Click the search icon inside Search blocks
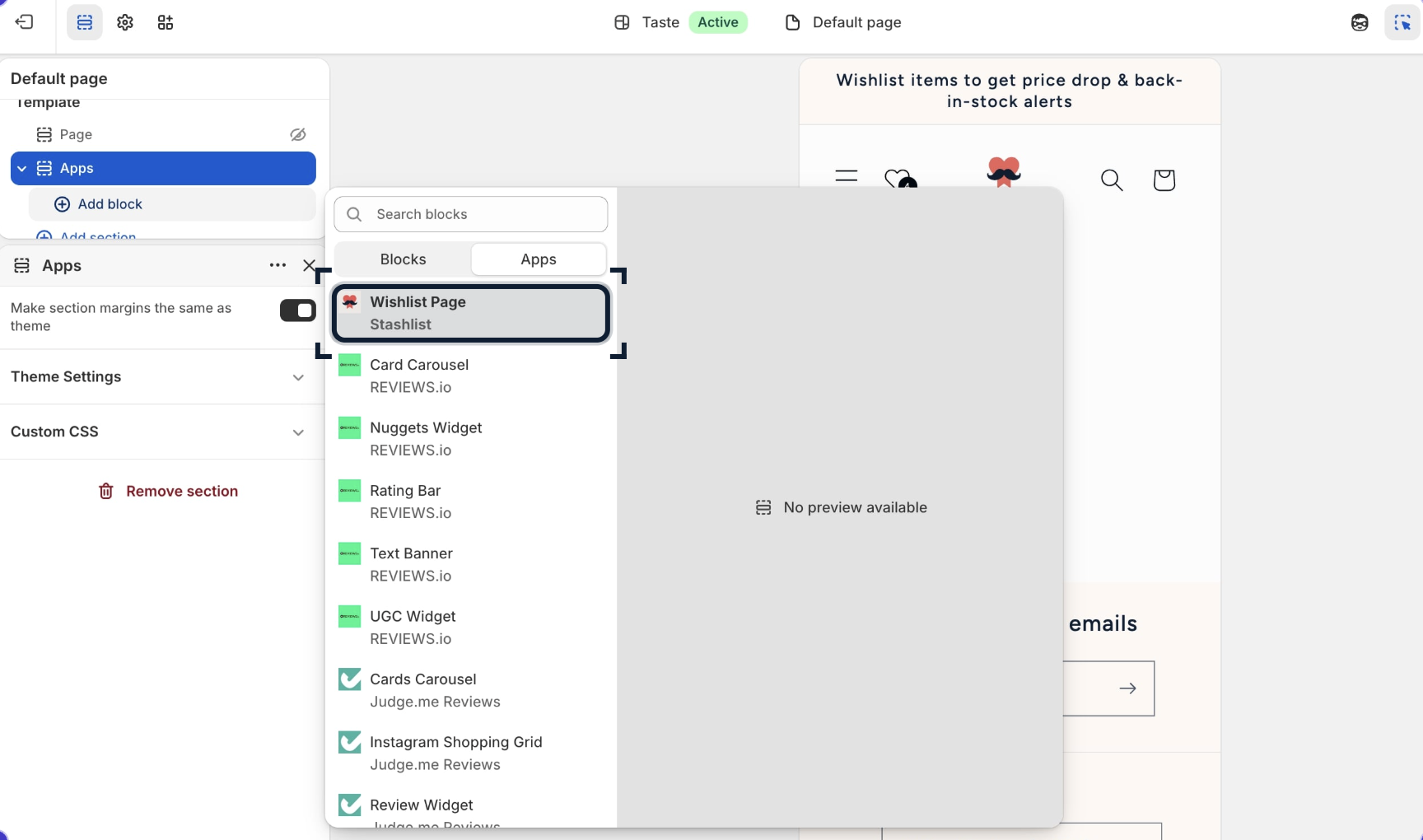Viewport: 1423px width, 840px height. 354,214
